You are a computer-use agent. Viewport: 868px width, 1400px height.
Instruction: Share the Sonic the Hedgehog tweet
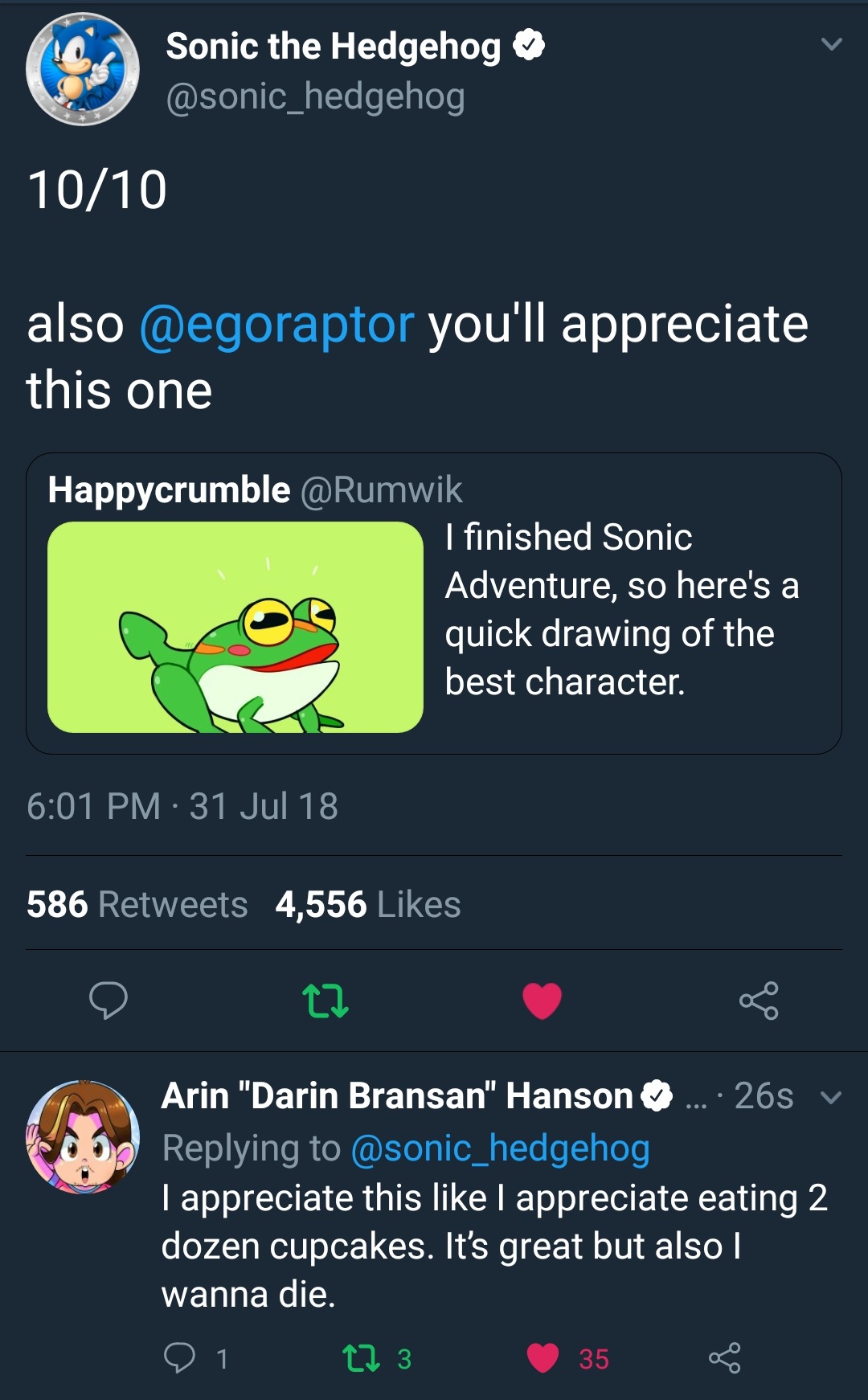pyautogui.click(x=759, y=1001)
